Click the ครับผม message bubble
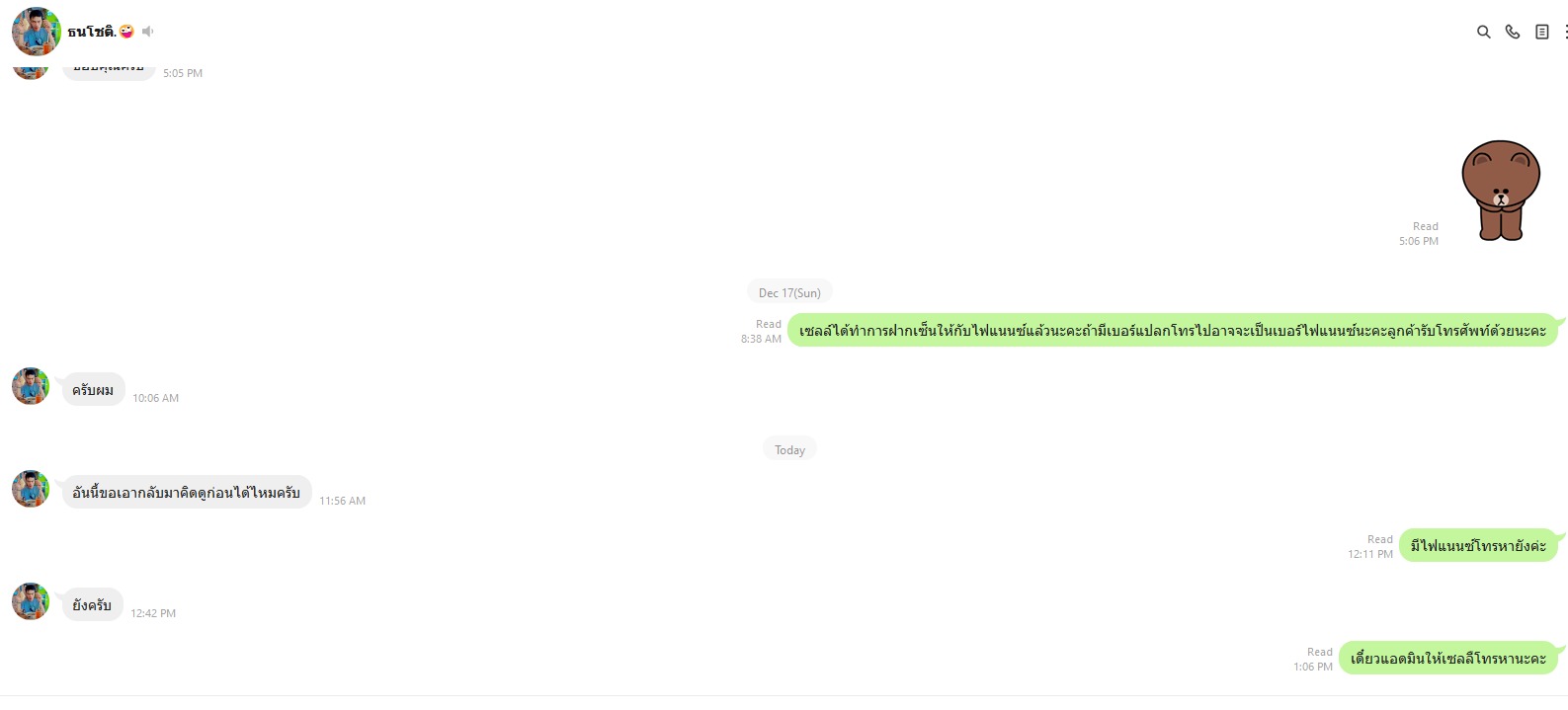 [93, 390]
